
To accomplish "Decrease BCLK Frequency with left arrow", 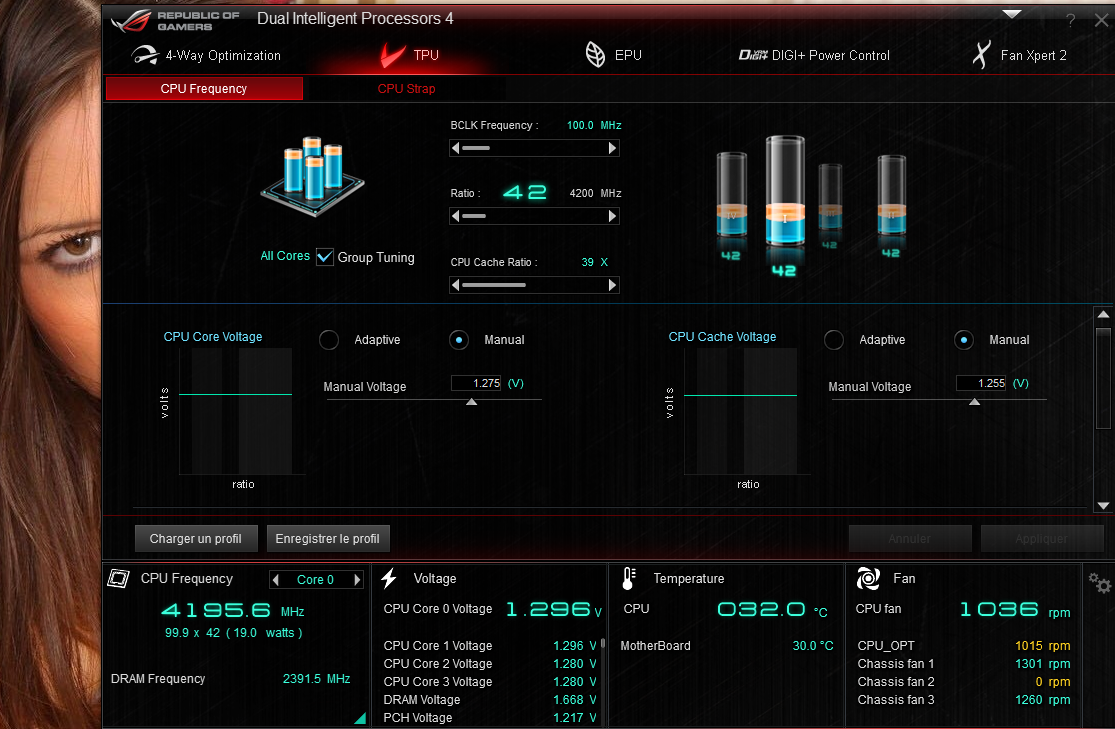I will pyautogui.click(x=456, y=148).
